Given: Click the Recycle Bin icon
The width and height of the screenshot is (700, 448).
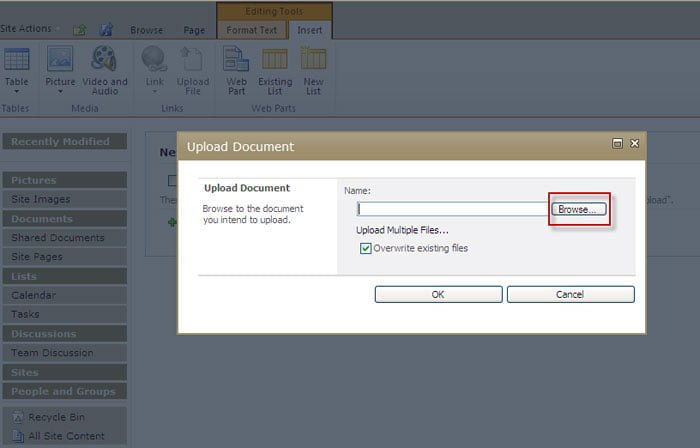Looking at the screenshot, I should (18, 417).
